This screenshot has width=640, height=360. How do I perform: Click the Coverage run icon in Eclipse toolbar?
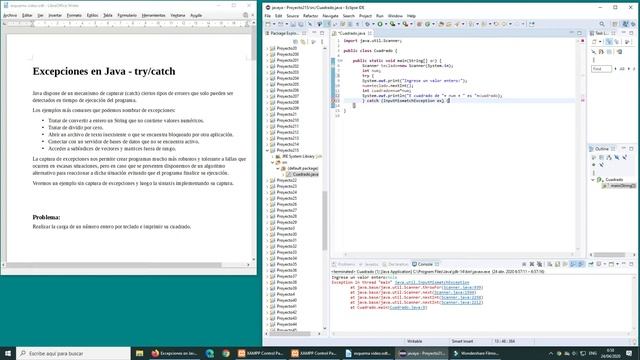coord(393,24)
